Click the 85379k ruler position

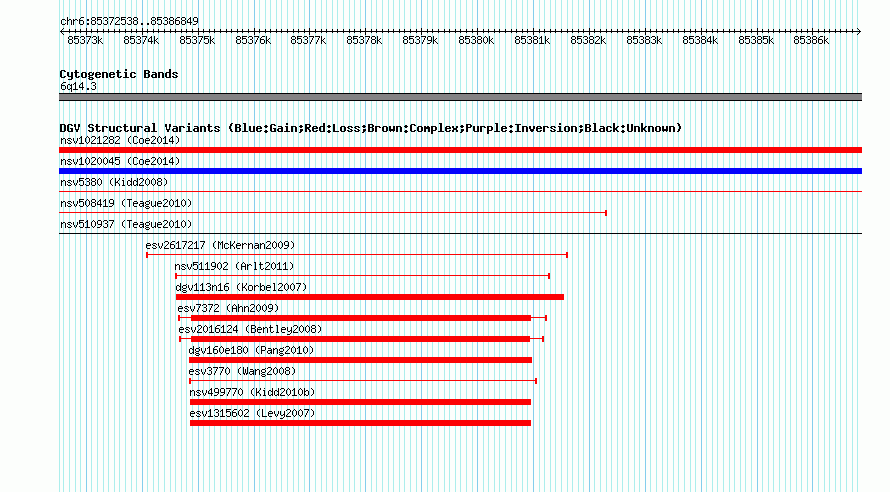coord(420,41)
